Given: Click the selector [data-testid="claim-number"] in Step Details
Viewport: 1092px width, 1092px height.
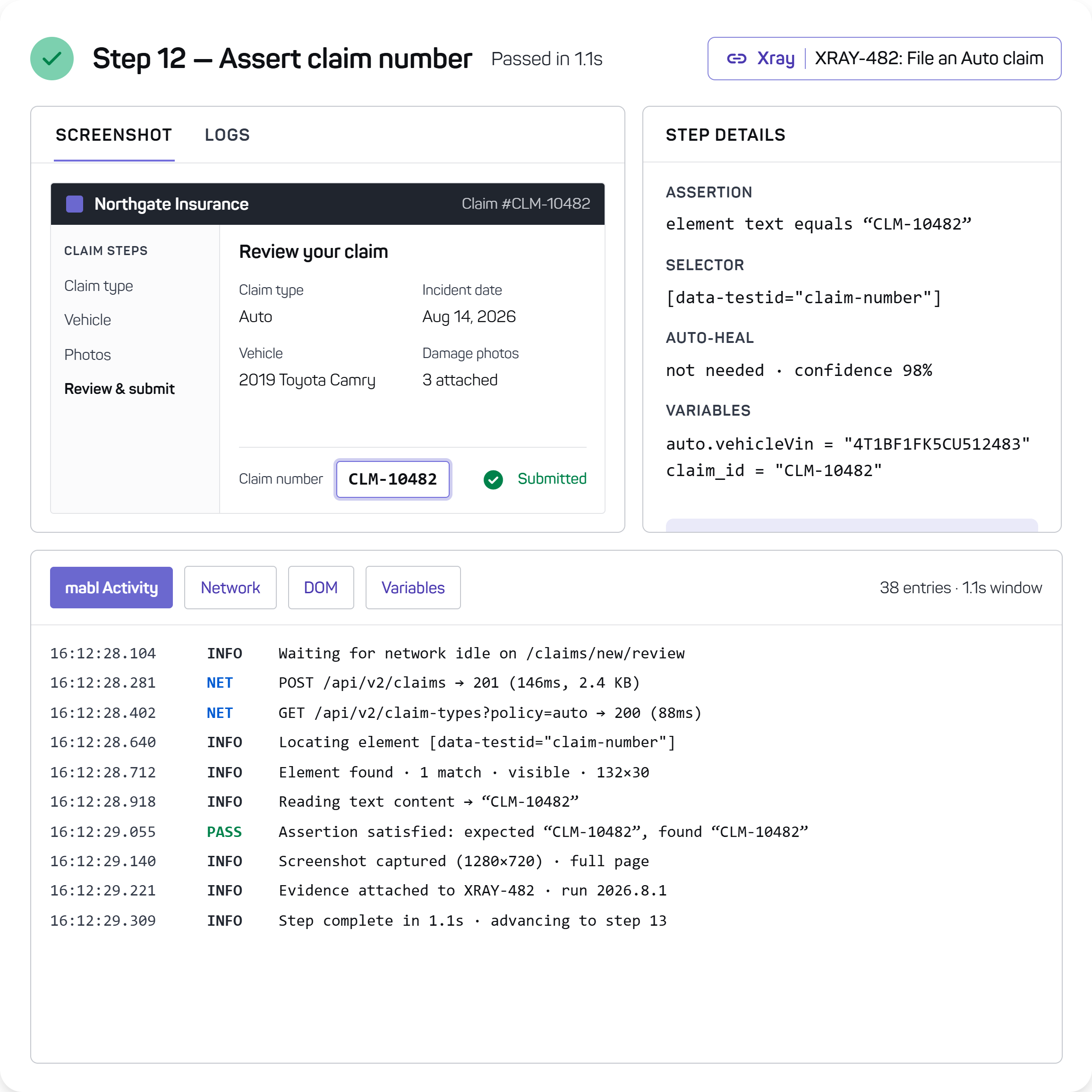Looking at the screenshot, I should coord(803,298).
